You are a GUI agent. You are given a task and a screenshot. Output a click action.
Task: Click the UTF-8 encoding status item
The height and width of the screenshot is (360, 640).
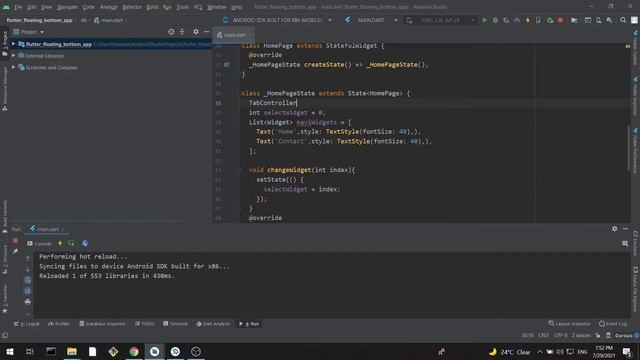[x=560, y=335]
